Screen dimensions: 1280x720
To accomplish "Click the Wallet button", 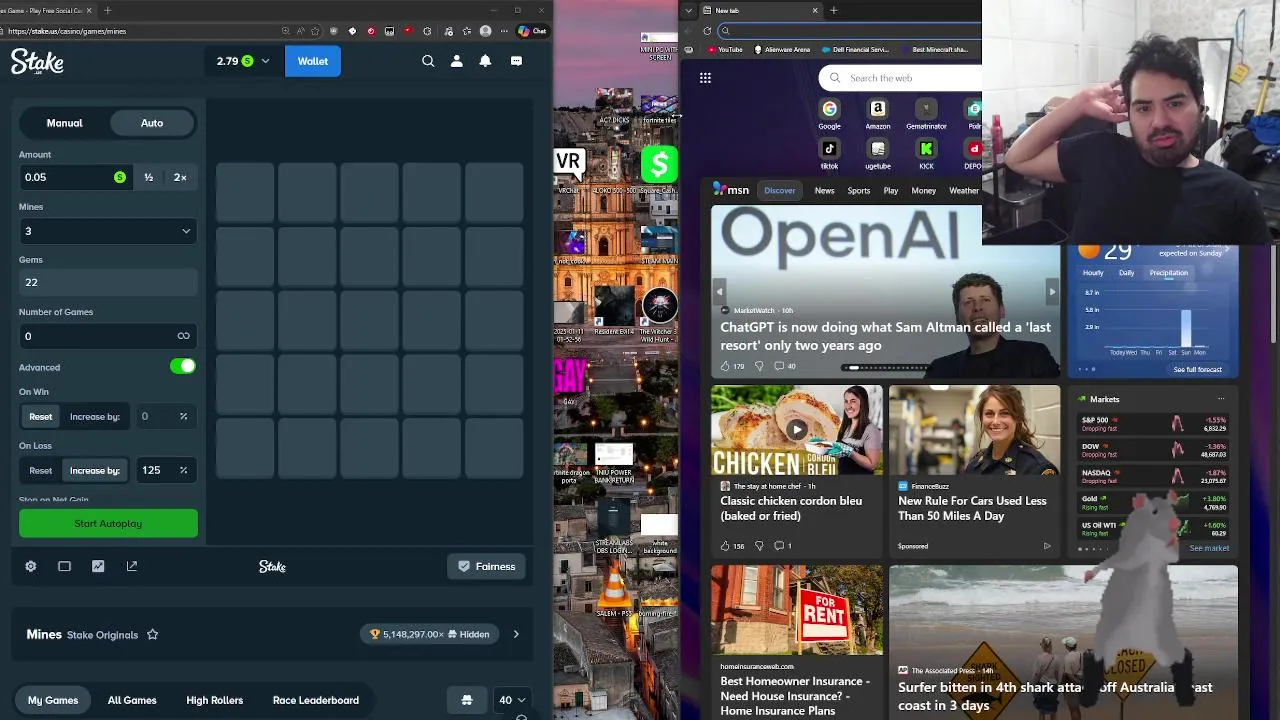I will tap(312, 61).
